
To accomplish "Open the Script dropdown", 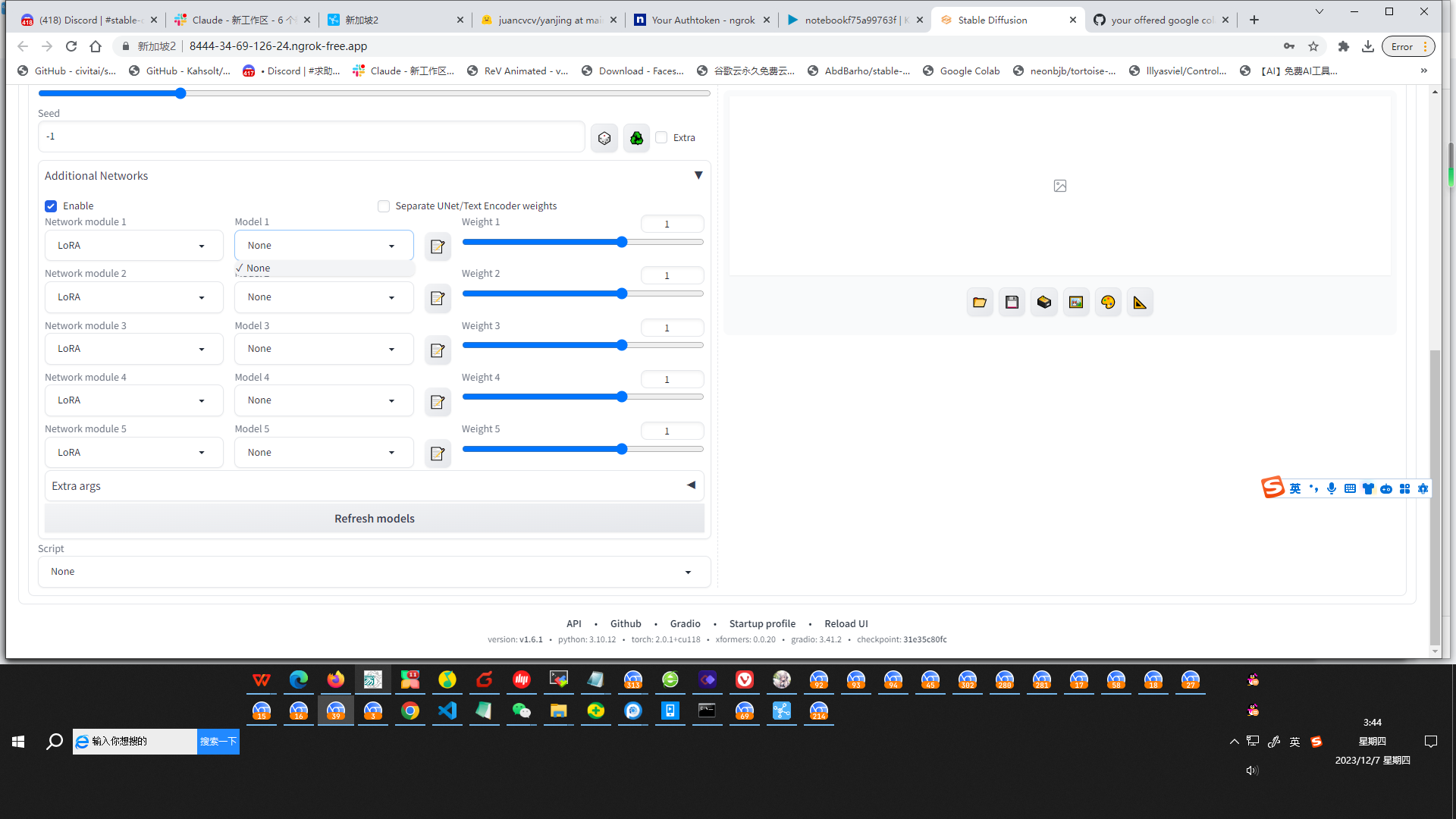I will (x=374, y=571).
